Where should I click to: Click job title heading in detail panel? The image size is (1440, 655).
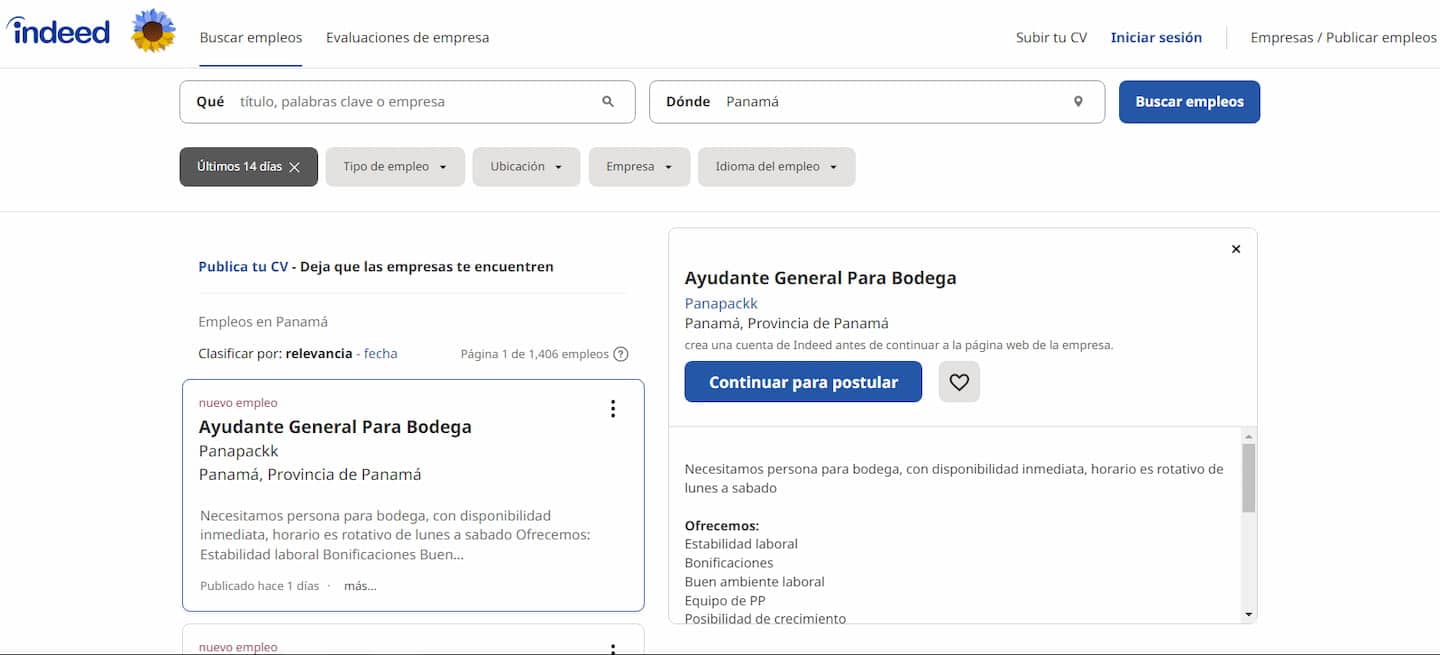pyautogui.click(x=820, y=278)
